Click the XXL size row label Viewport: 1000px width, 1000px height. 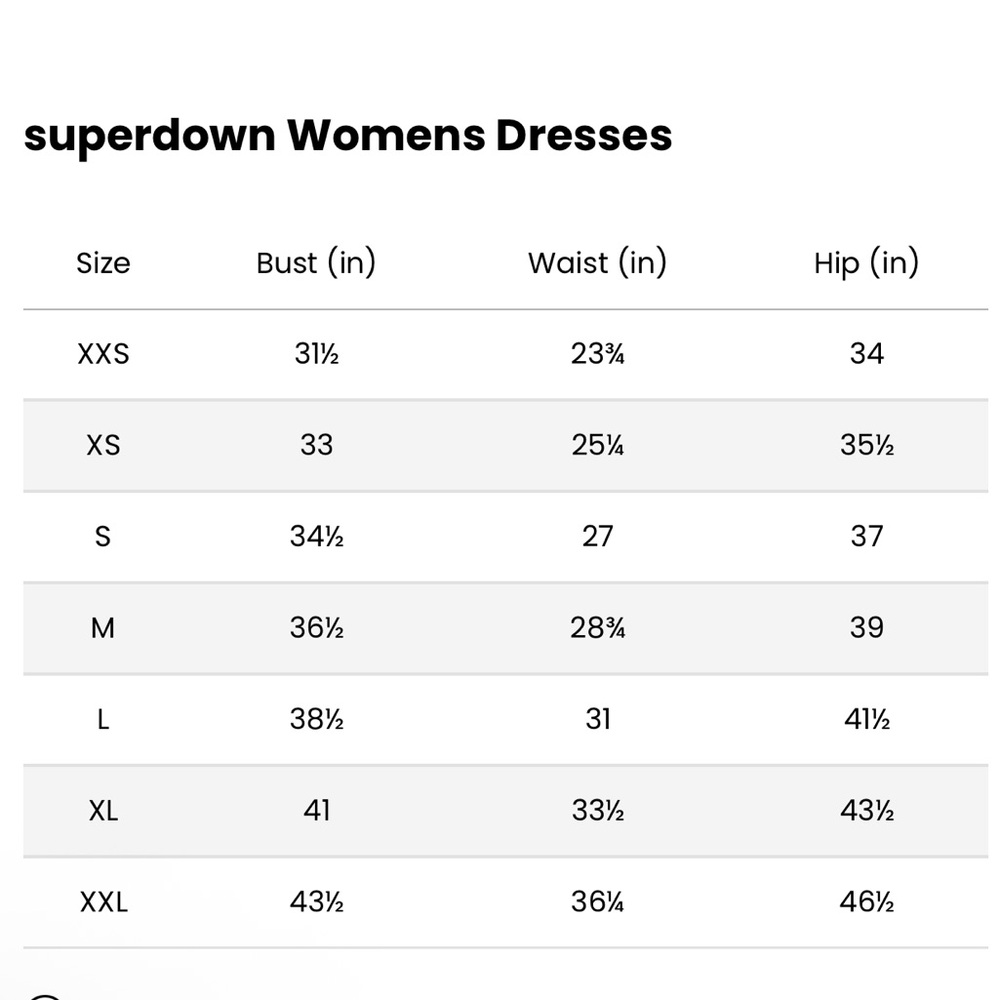tap(103, 902)
